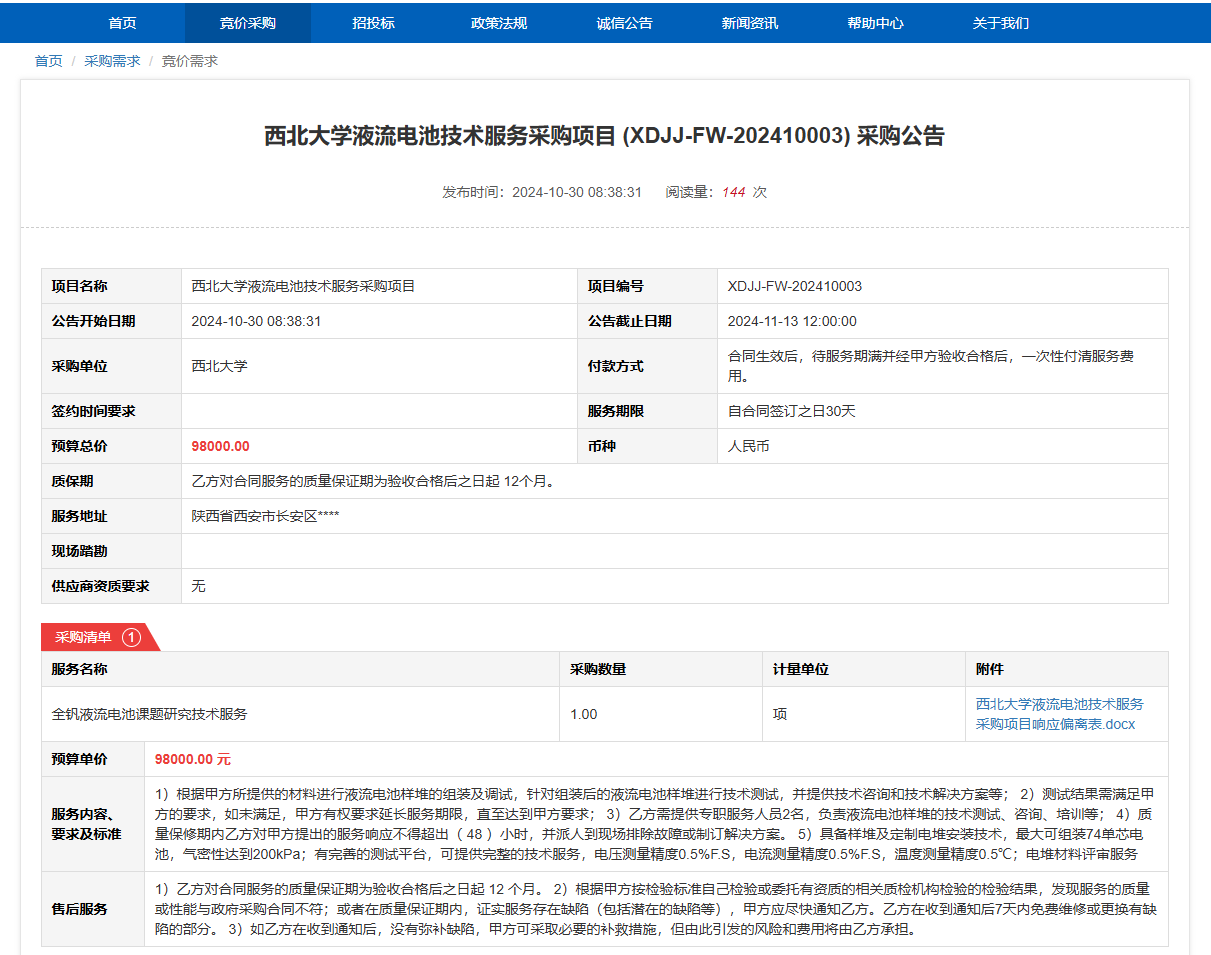Viewport: 1211px width, 955px height.
Task: Click the 首页 breadcrumb link
Action: pyautogui.click(x=48, y=61)
